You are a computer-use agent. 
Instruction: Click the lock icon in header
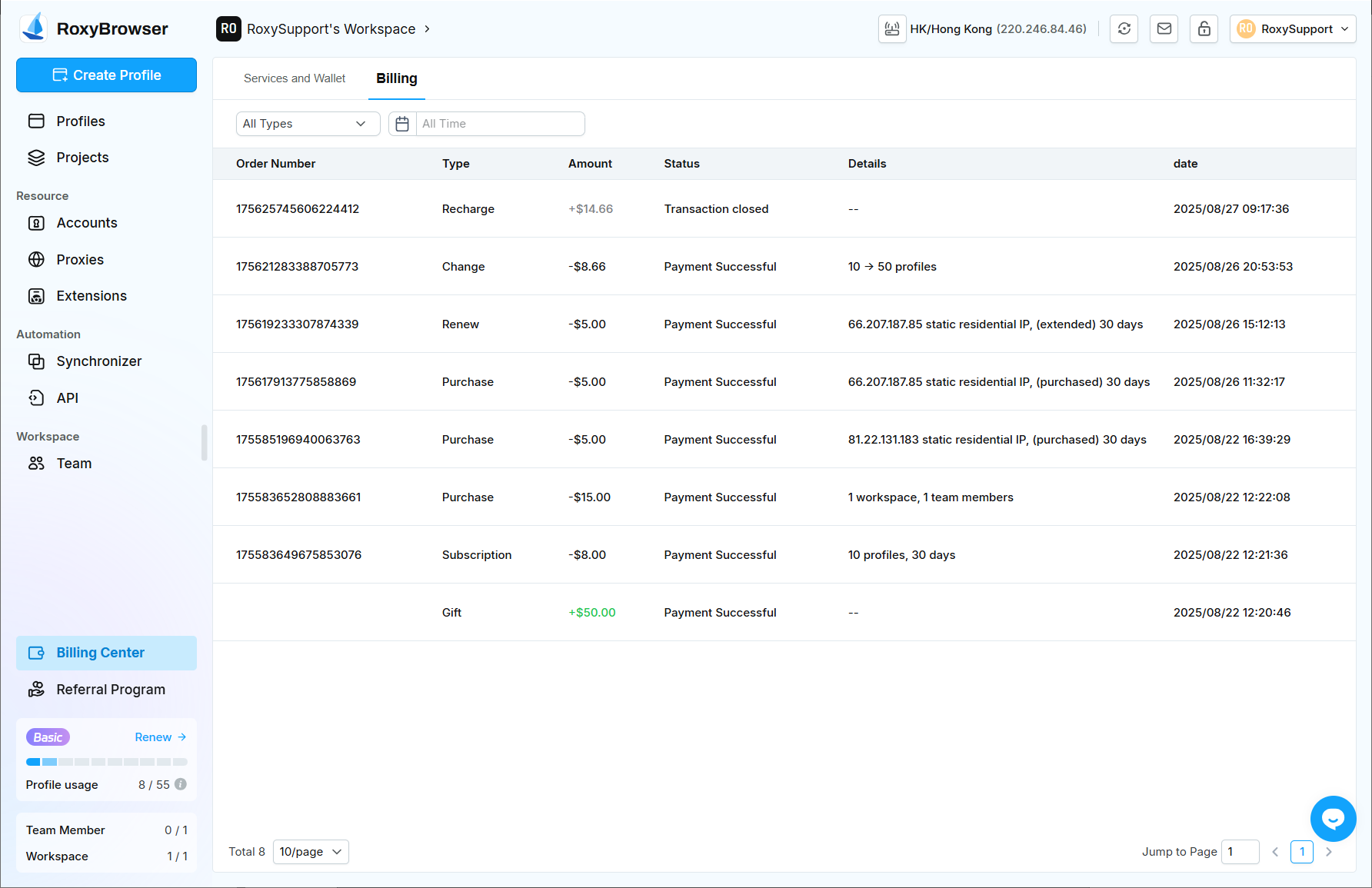(x=1204, y=29)
